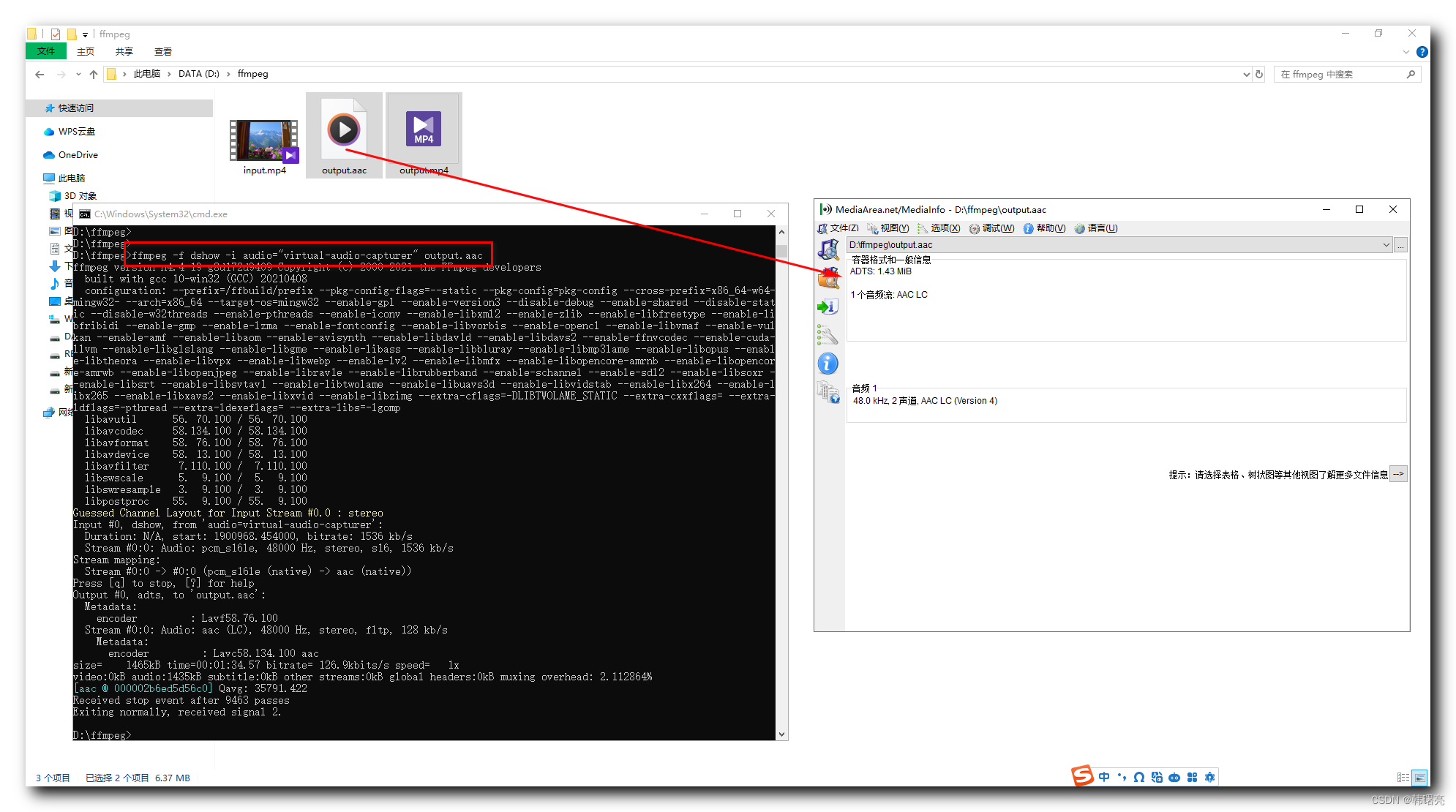Expand the Explorer address bar dropdown
This screenshot has height=812, width=1456.
pos(1246,74)
